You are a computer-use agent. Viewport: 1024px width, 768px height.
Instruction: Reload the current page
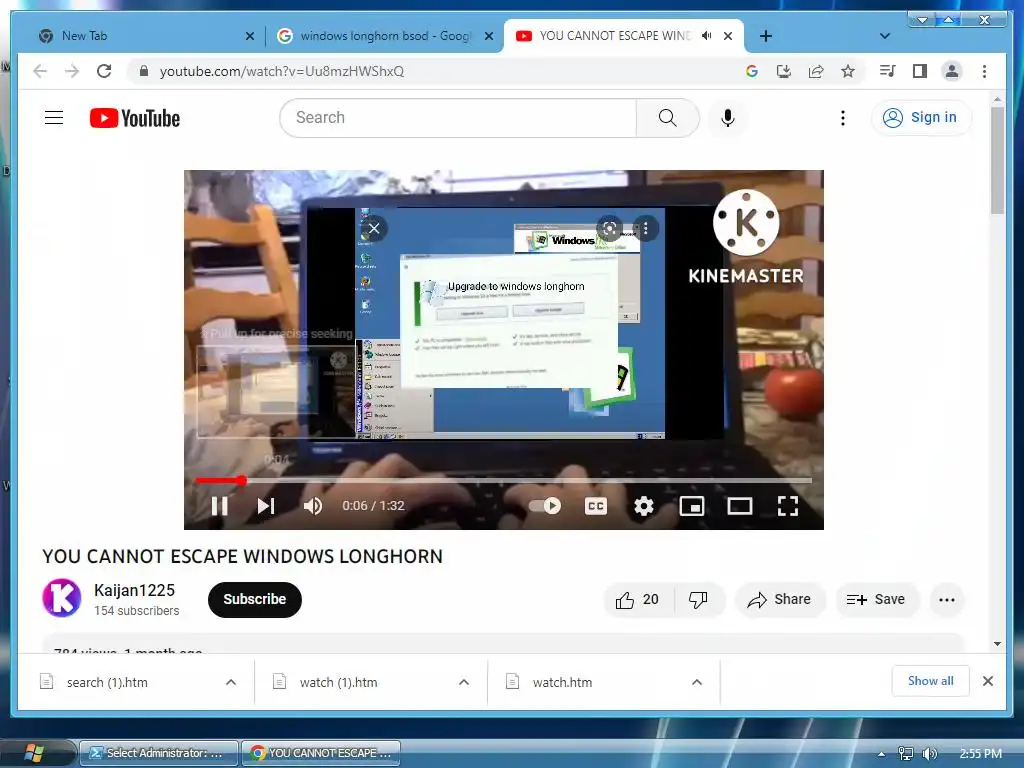pos(104,71)
